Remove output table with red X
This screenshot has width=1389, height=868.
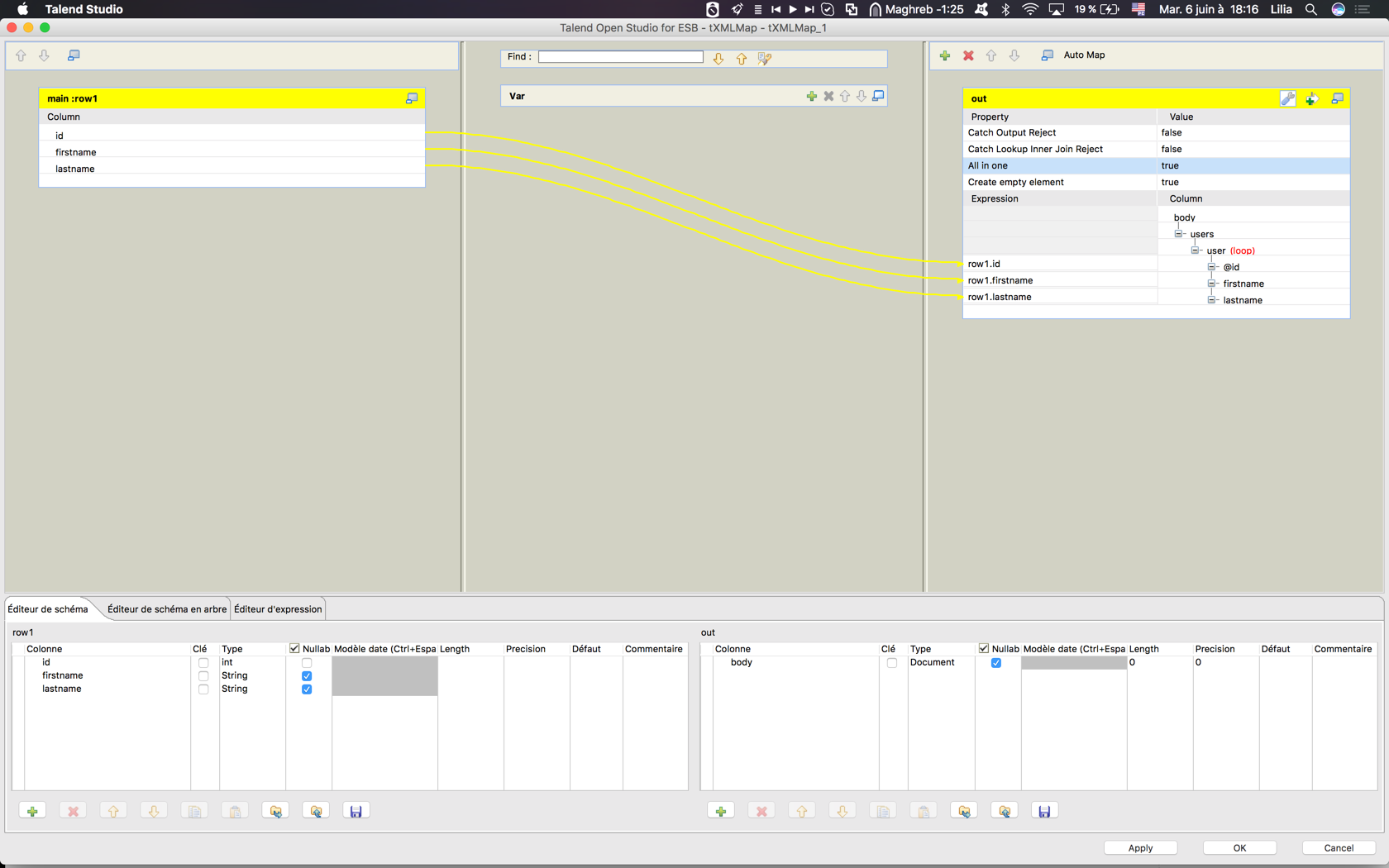[x=968, y=55]
